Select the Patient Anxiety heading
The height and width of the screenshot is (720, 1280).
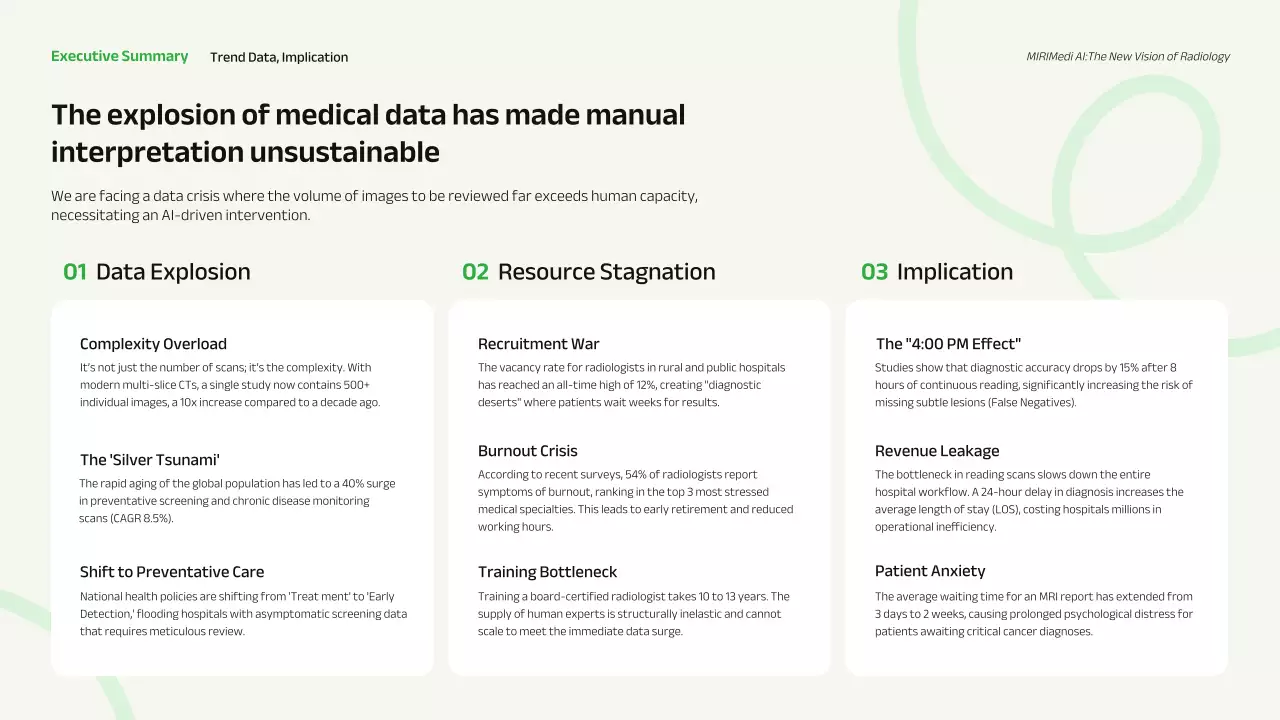[x=930, y=571]
